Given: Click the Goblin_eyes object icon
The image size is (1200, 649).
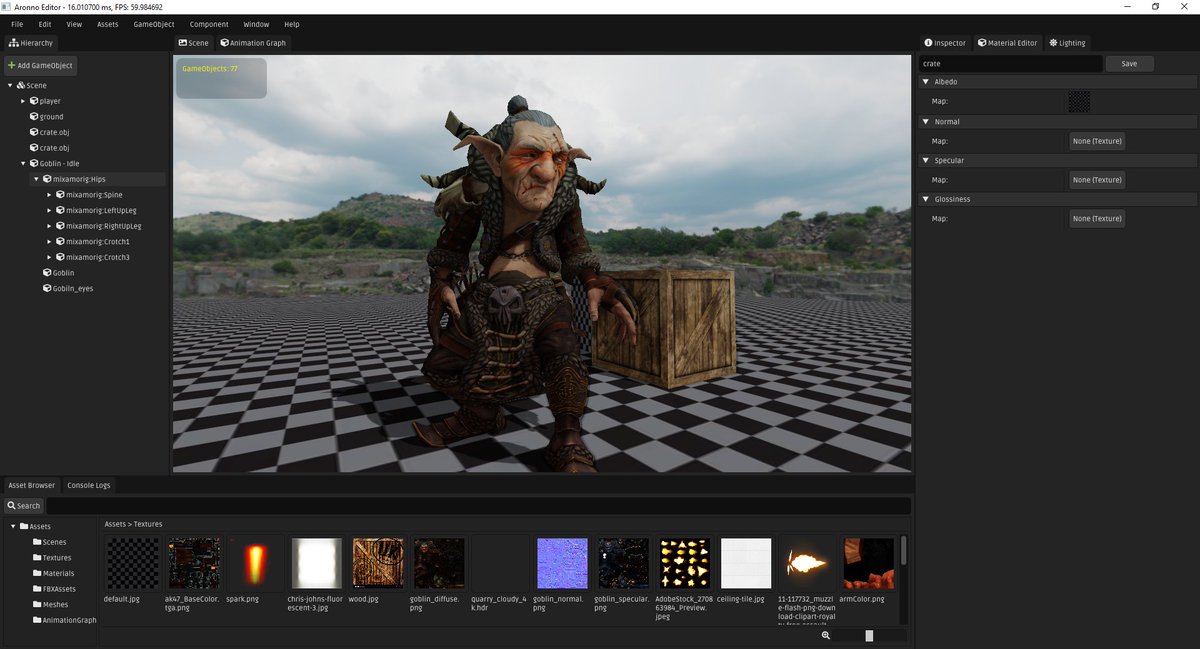Looking at the screenshot, I should [47, 288].
